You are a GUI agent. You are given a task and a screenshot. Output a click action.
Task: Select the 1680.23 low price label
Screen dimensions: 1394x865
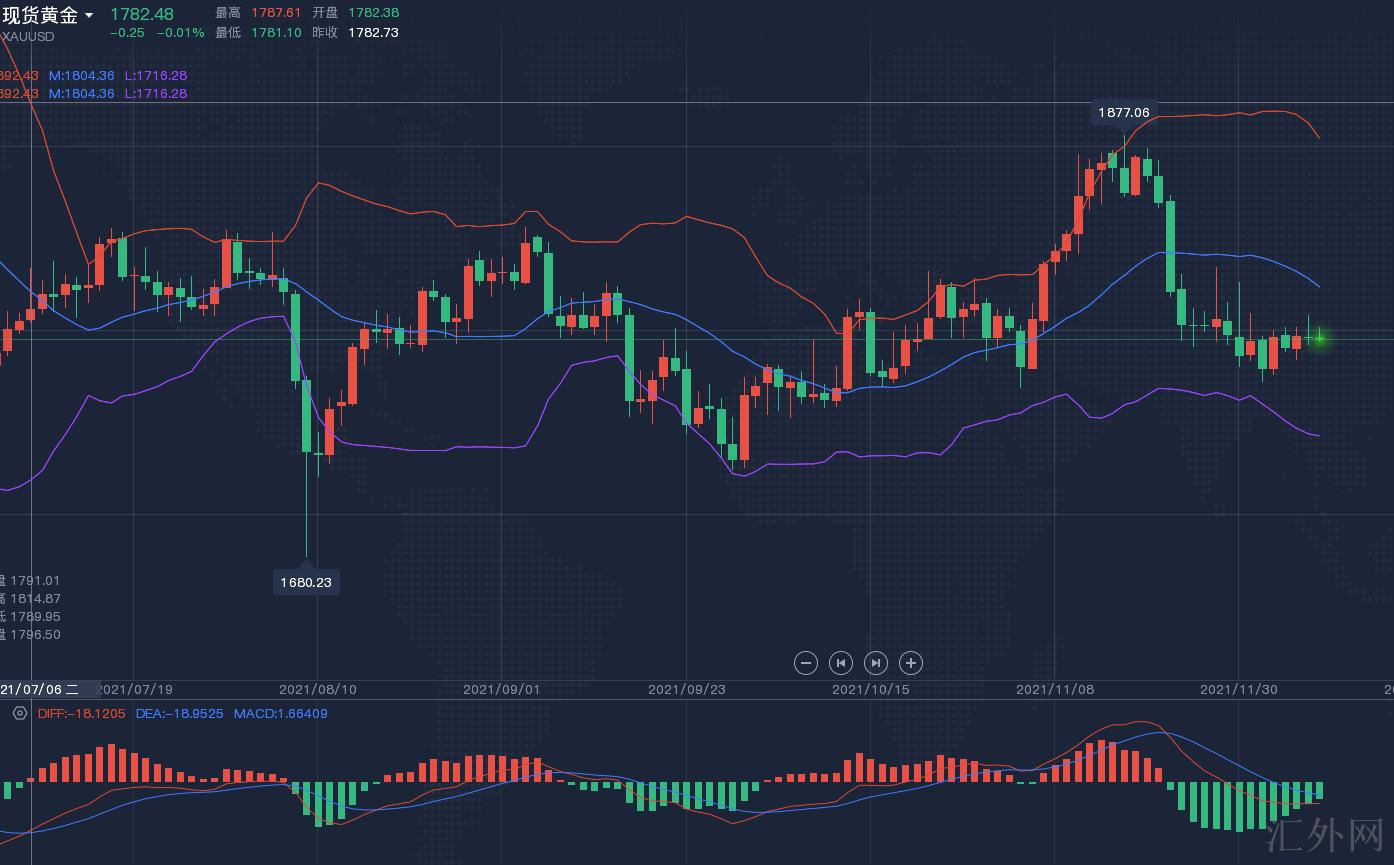coord(306,582)
